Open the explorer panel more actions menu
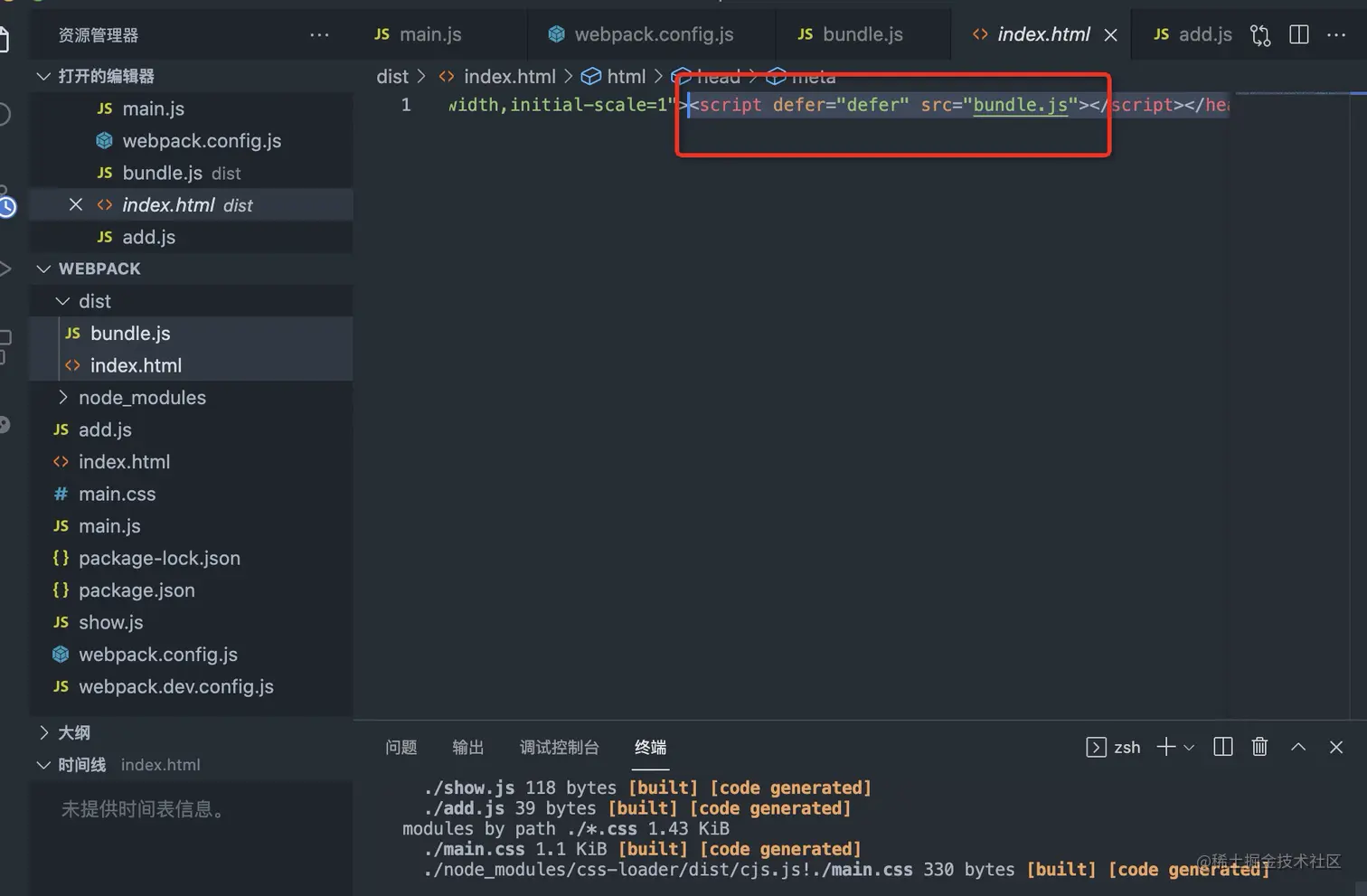This screenshot has width=1367, height=896. (x=319, y=35)
